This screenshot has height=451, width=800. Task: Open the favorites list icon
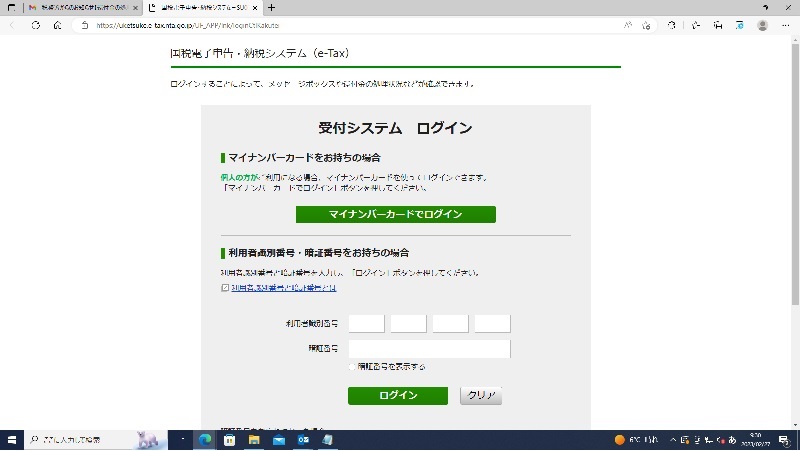click(696, 25)
